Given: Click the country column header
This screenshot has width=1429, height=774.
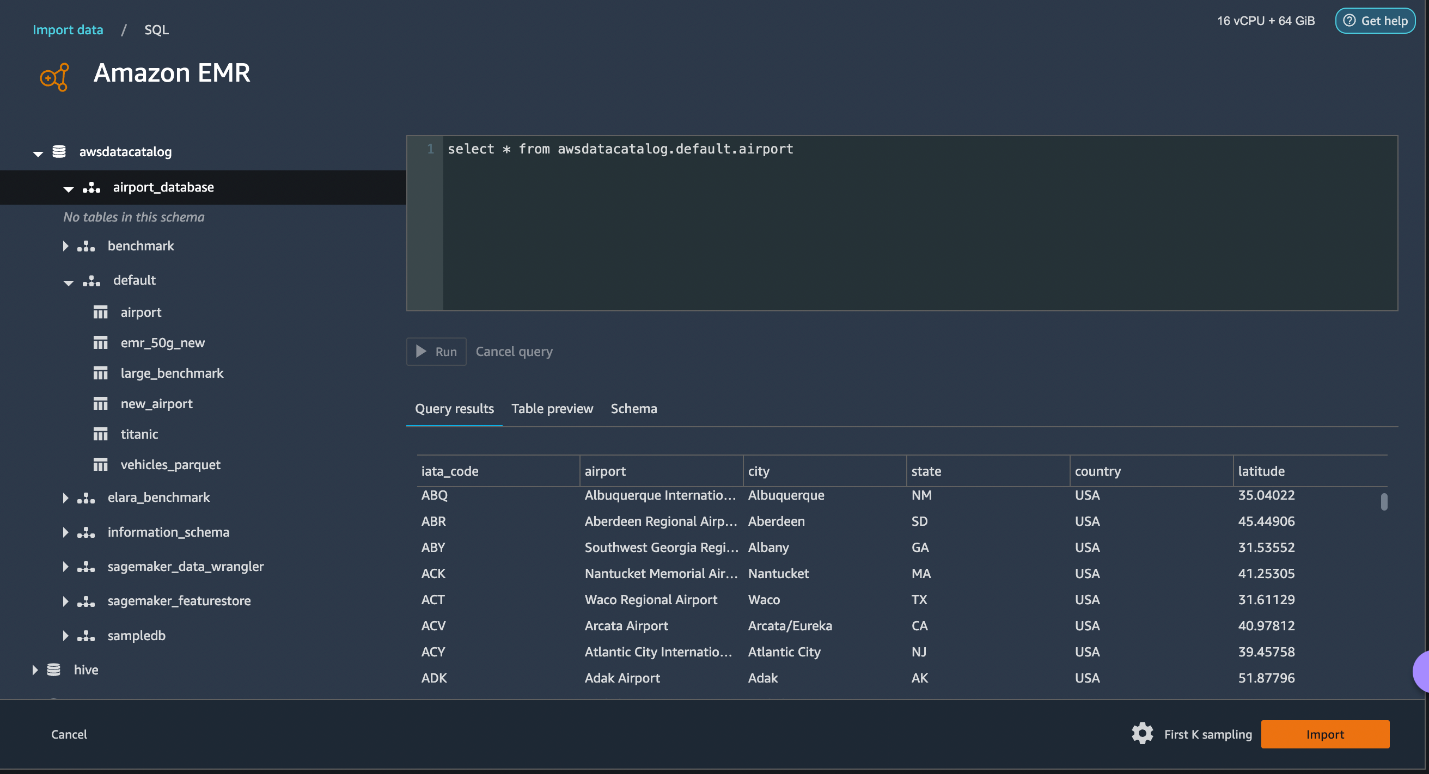Looking at the screenshot, I should 1152,471.
